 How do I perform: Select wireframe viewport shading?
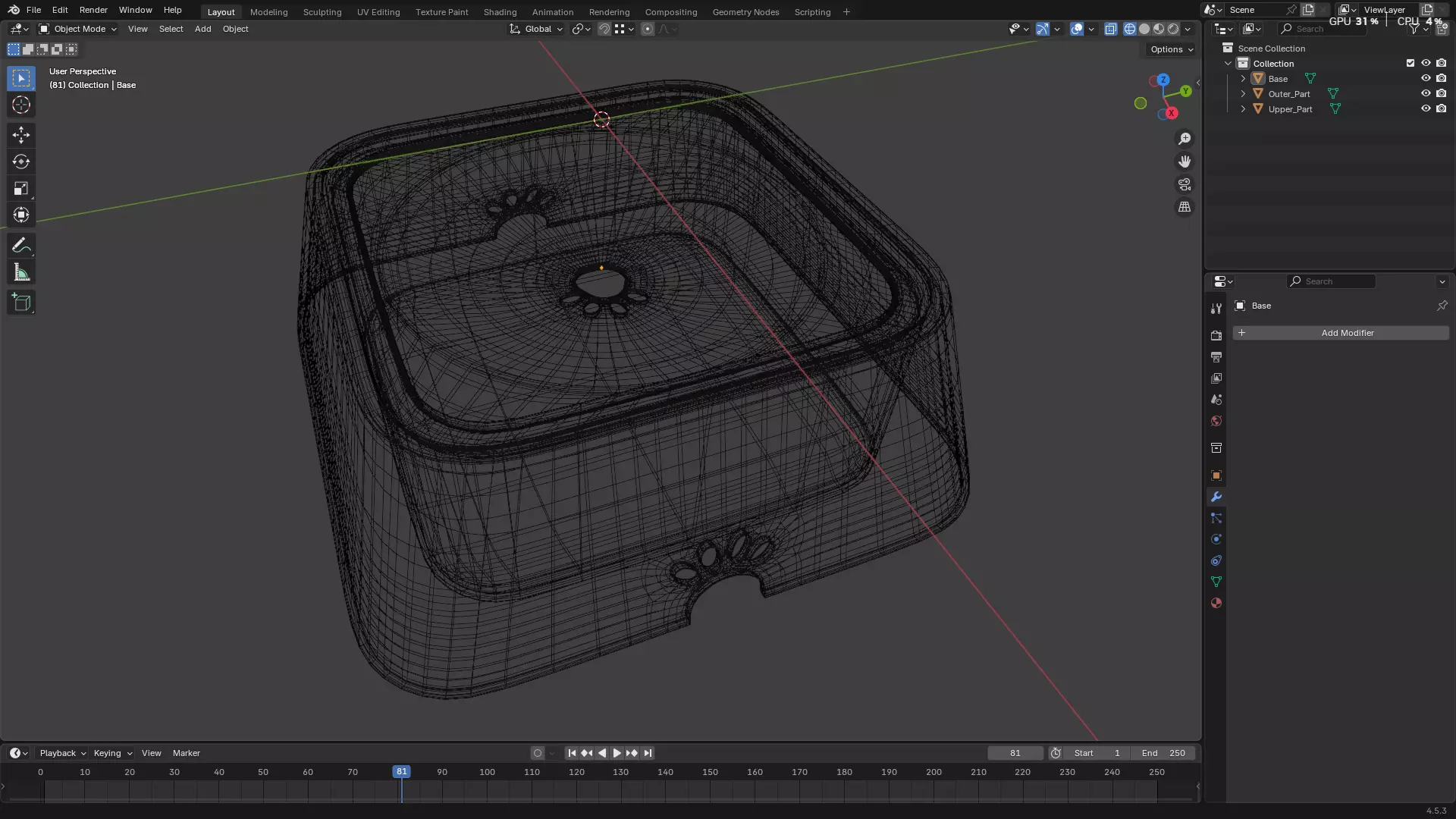1129,29
